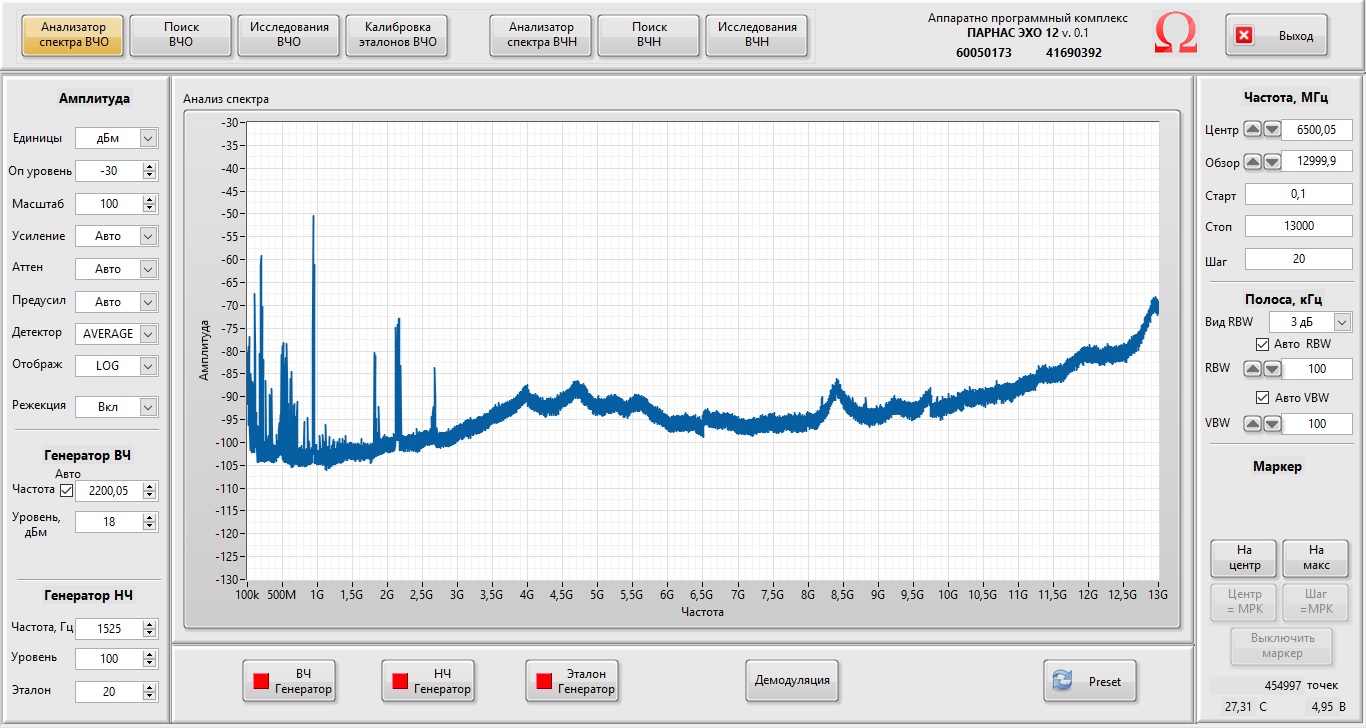The width and height of the screenshot is (1366, 728).
Task: Click the RBW value field
Action: pos(1317,369)
